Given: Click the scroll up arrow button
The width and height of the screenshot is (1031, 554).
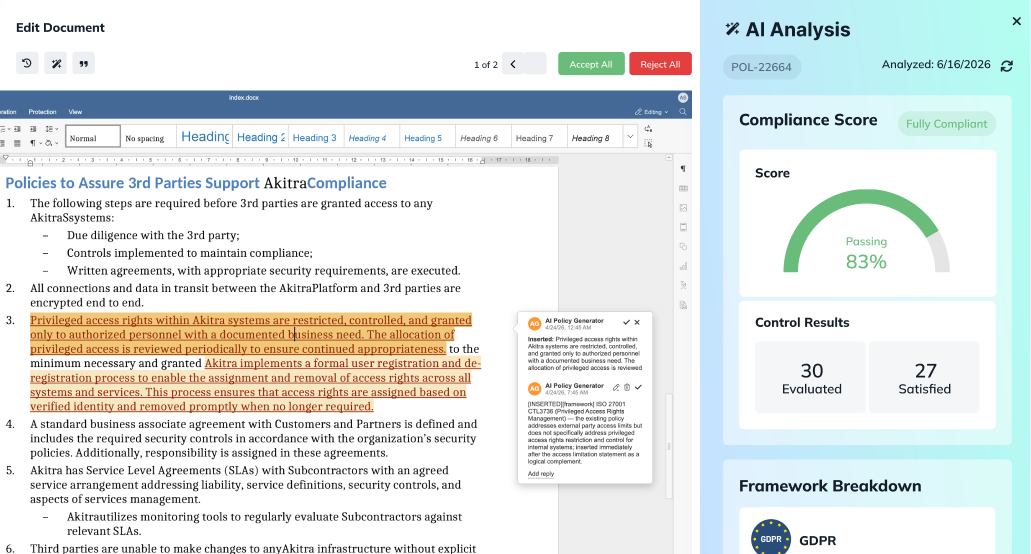Looking at the screenshot, I should 669,158.
